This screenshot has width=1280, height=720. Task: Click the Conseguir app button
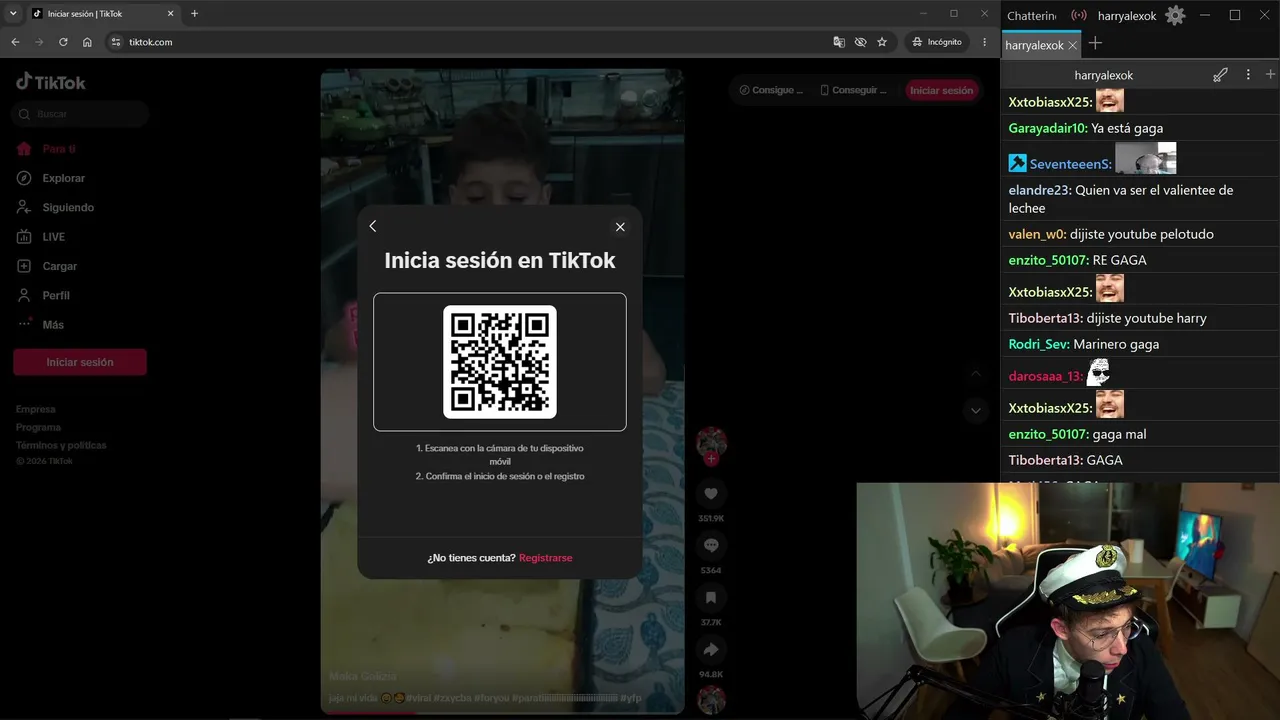[x=853, y=90]
